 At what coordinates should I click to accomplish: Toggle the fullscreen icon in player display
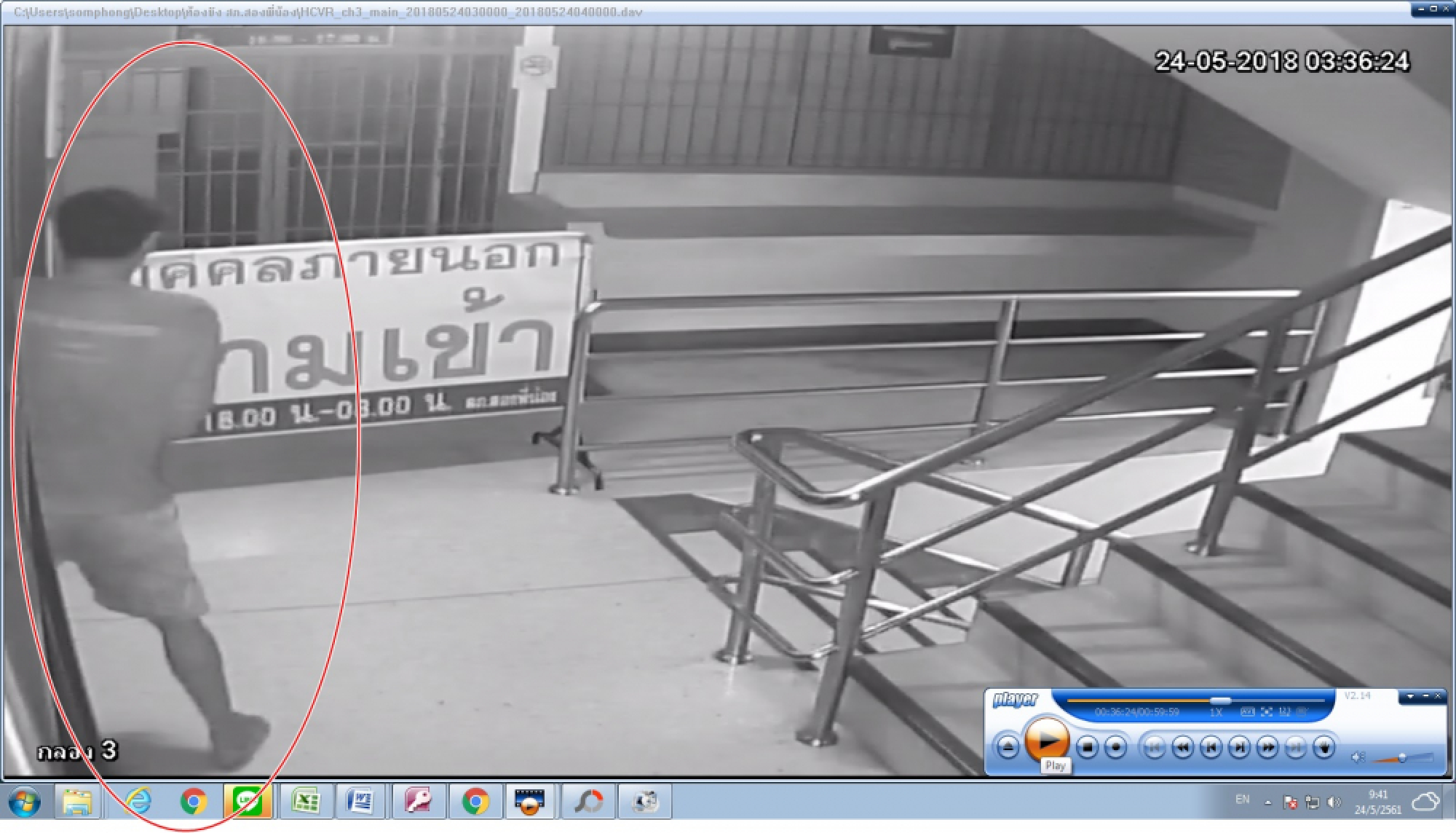point(1267,712)
